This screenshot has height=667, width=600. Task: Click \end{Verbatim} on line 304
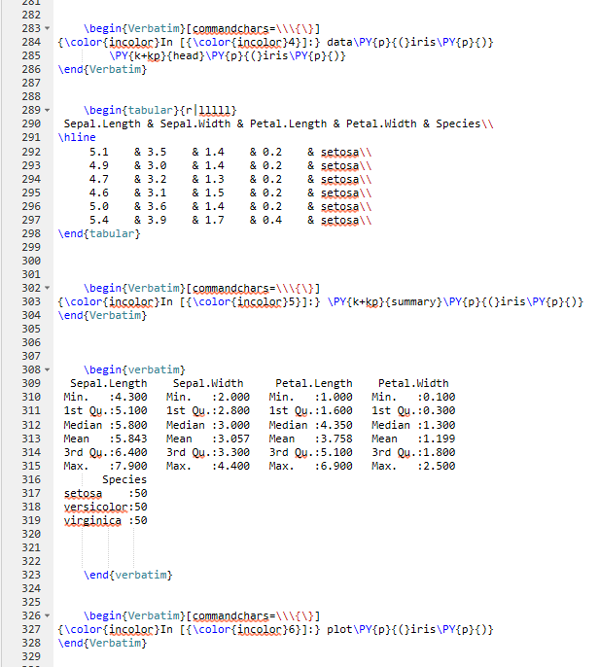click(103, 315)
